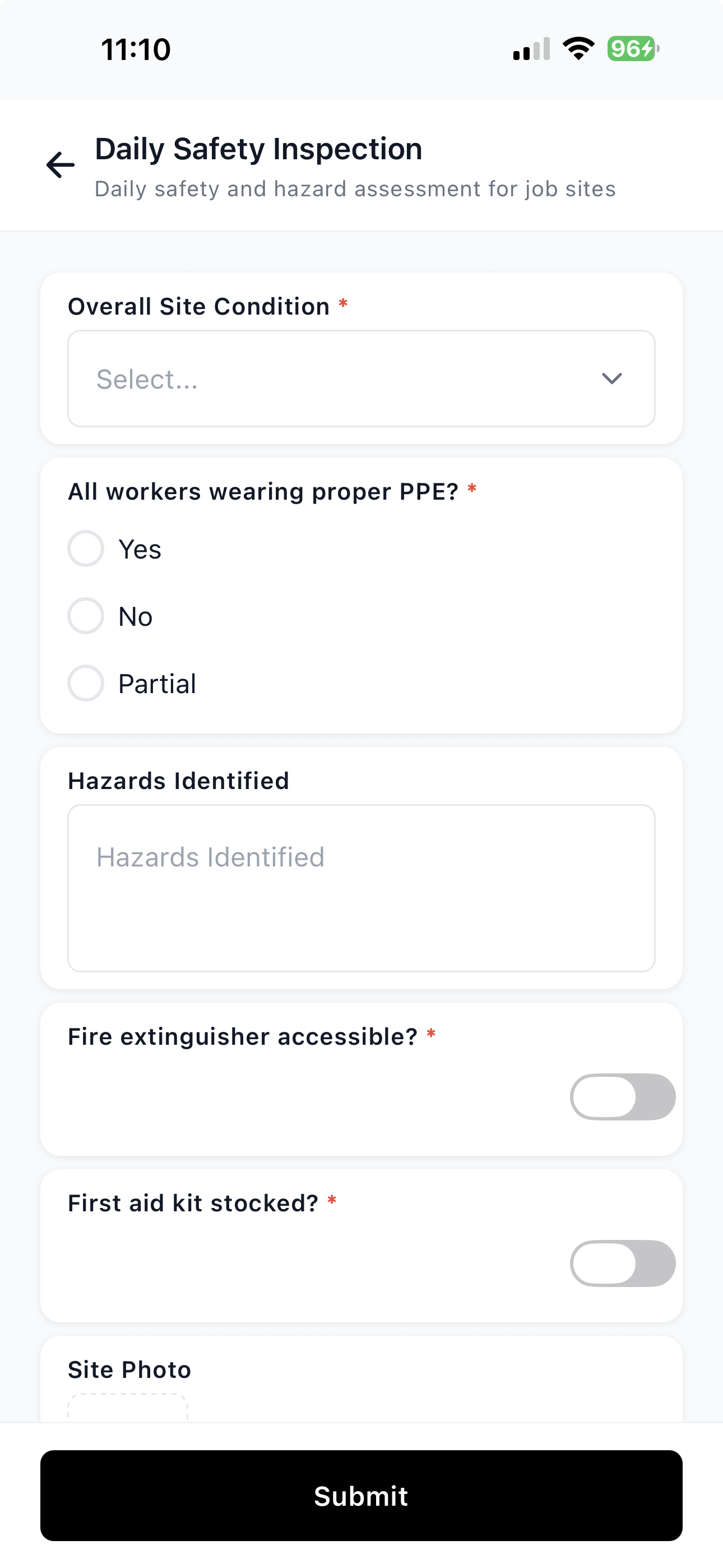
Task: Choose No for workers wearing PPE
Action: point(86,616)
